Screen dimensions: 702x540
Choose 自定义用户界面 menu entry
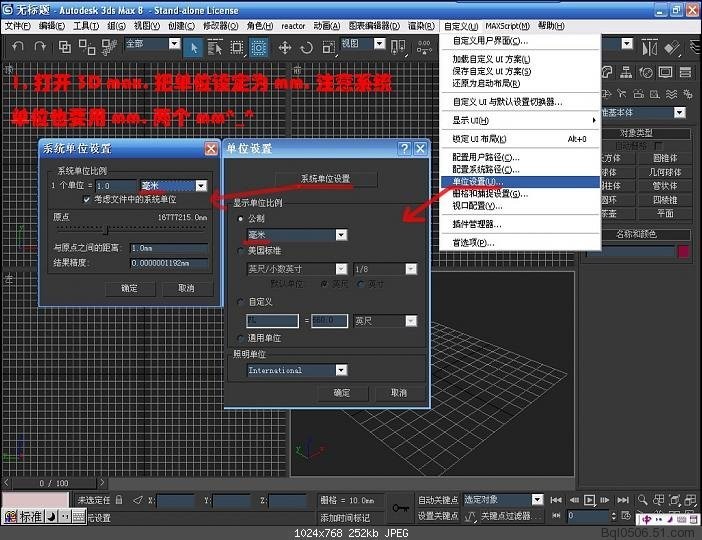pyautogui.click(x=520, y=41)
